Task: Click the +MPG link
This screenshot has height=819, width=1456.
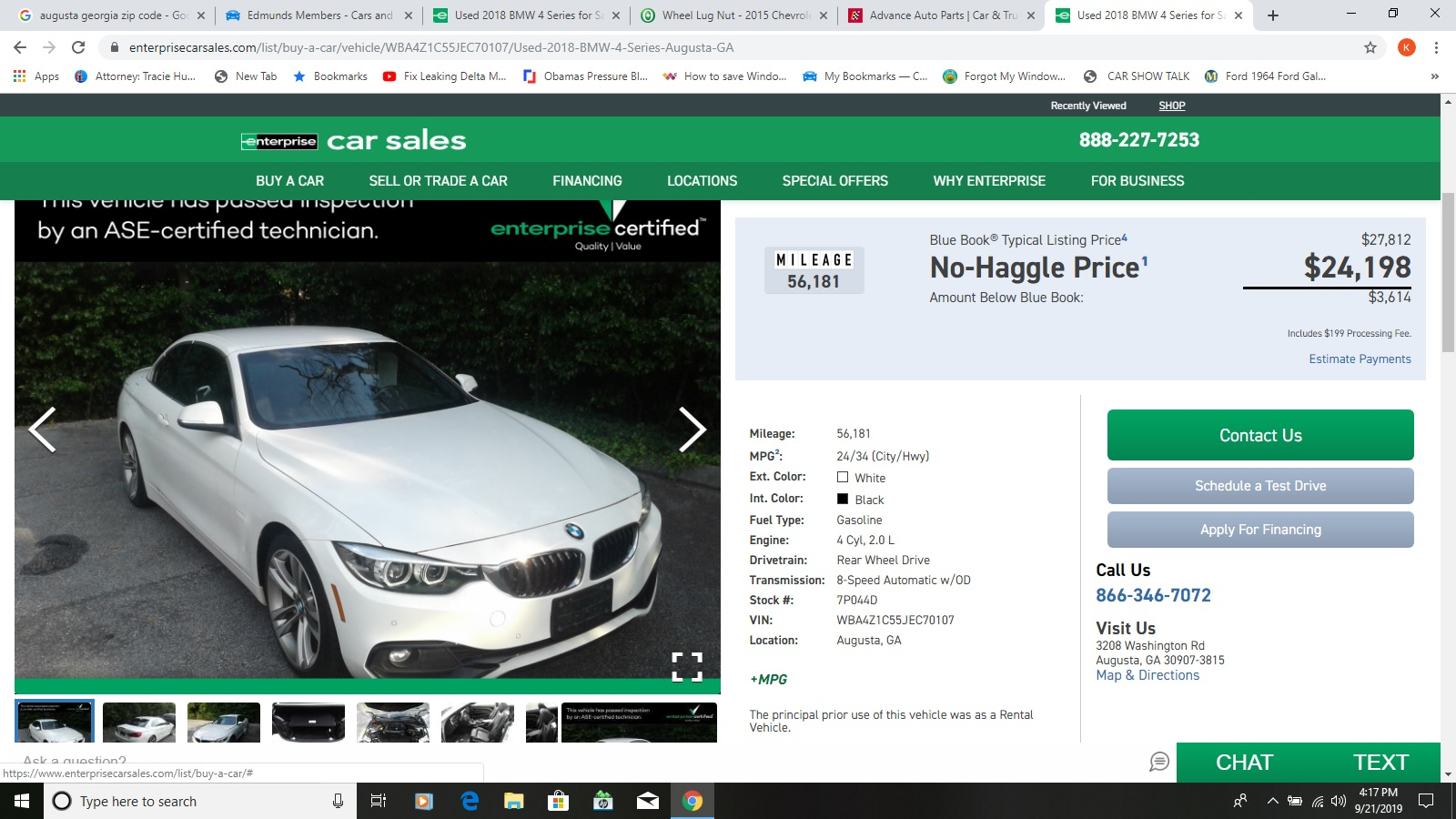Action: [769, 680]
